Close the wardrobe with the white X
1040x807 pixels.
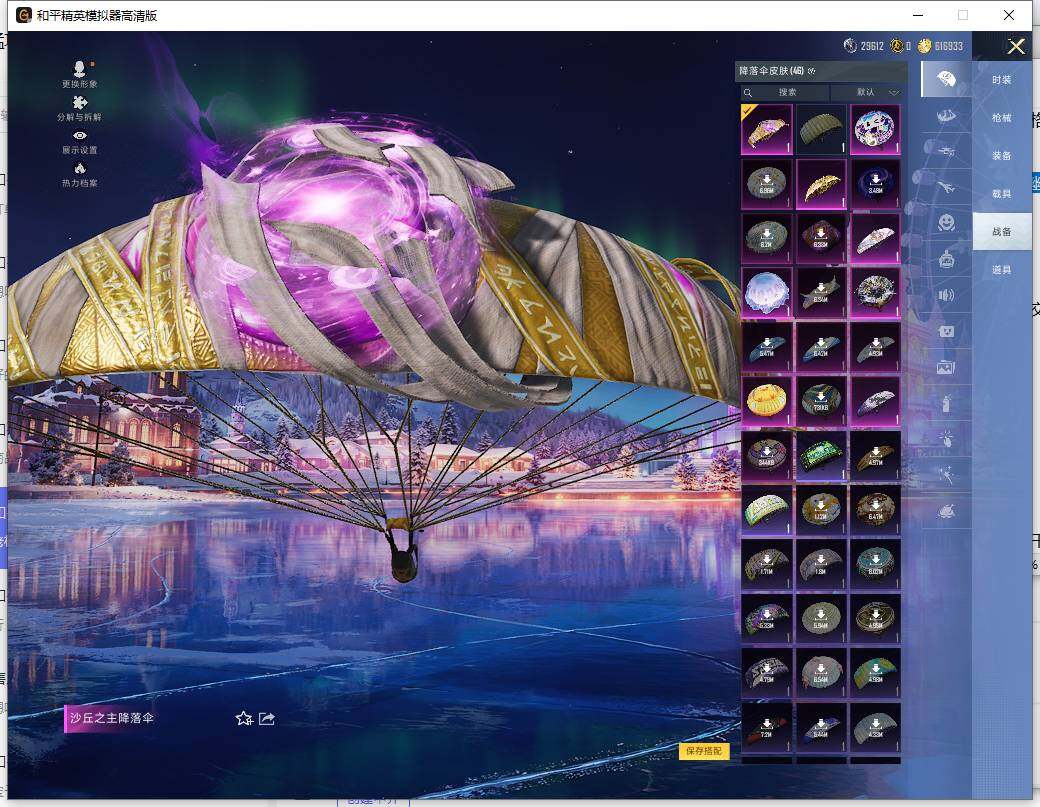coord(1016,46)
